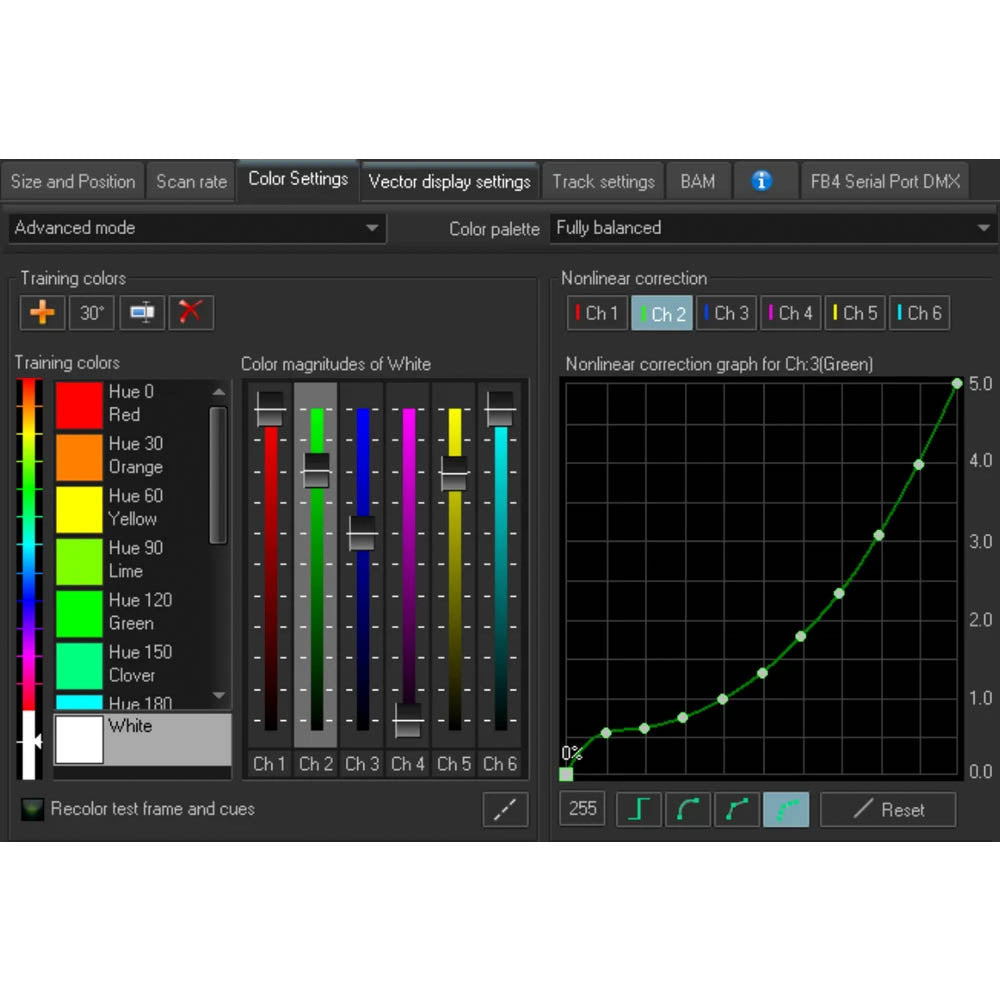Click the rename training color icon
This screenshot has width=1000, height=1000.
click(142, 312)
